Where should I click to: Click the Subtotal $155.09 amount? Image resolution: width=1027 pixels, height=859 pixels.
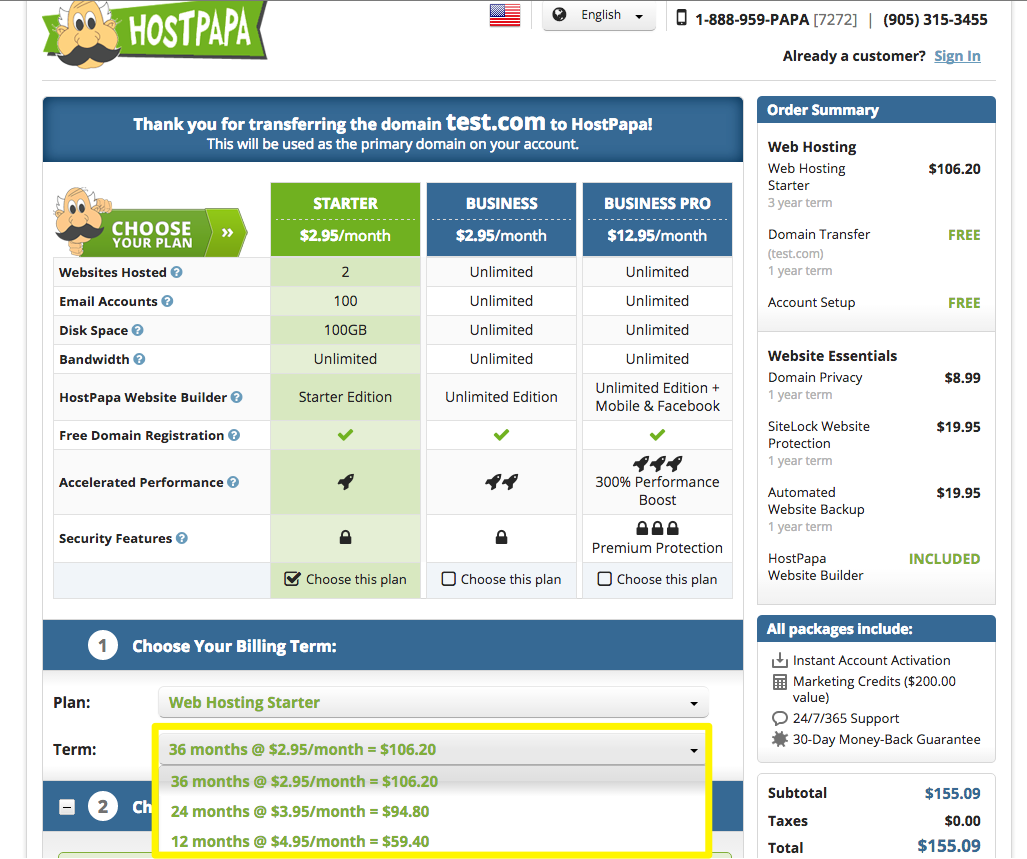coord(952,794)
